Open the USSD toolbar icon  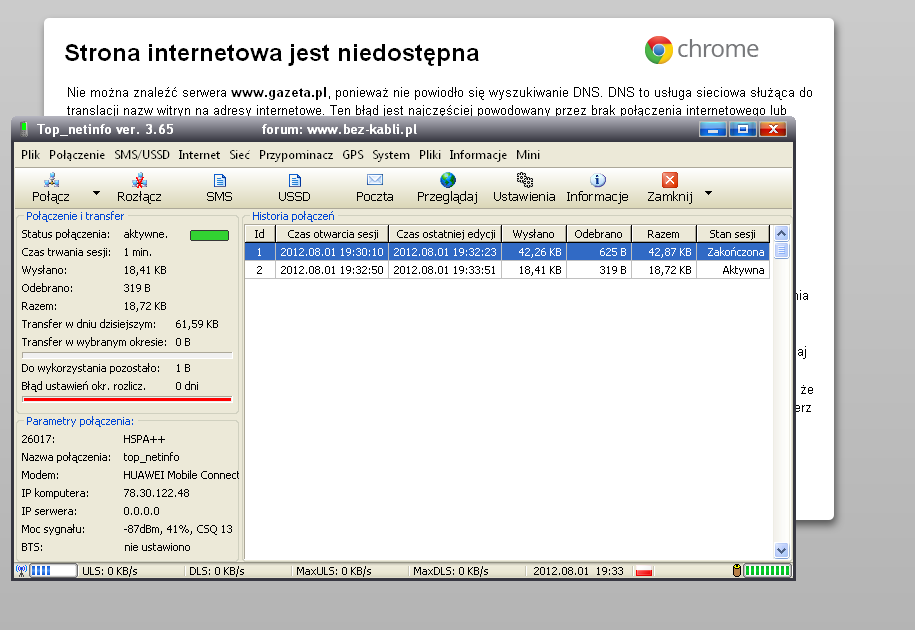295,180
